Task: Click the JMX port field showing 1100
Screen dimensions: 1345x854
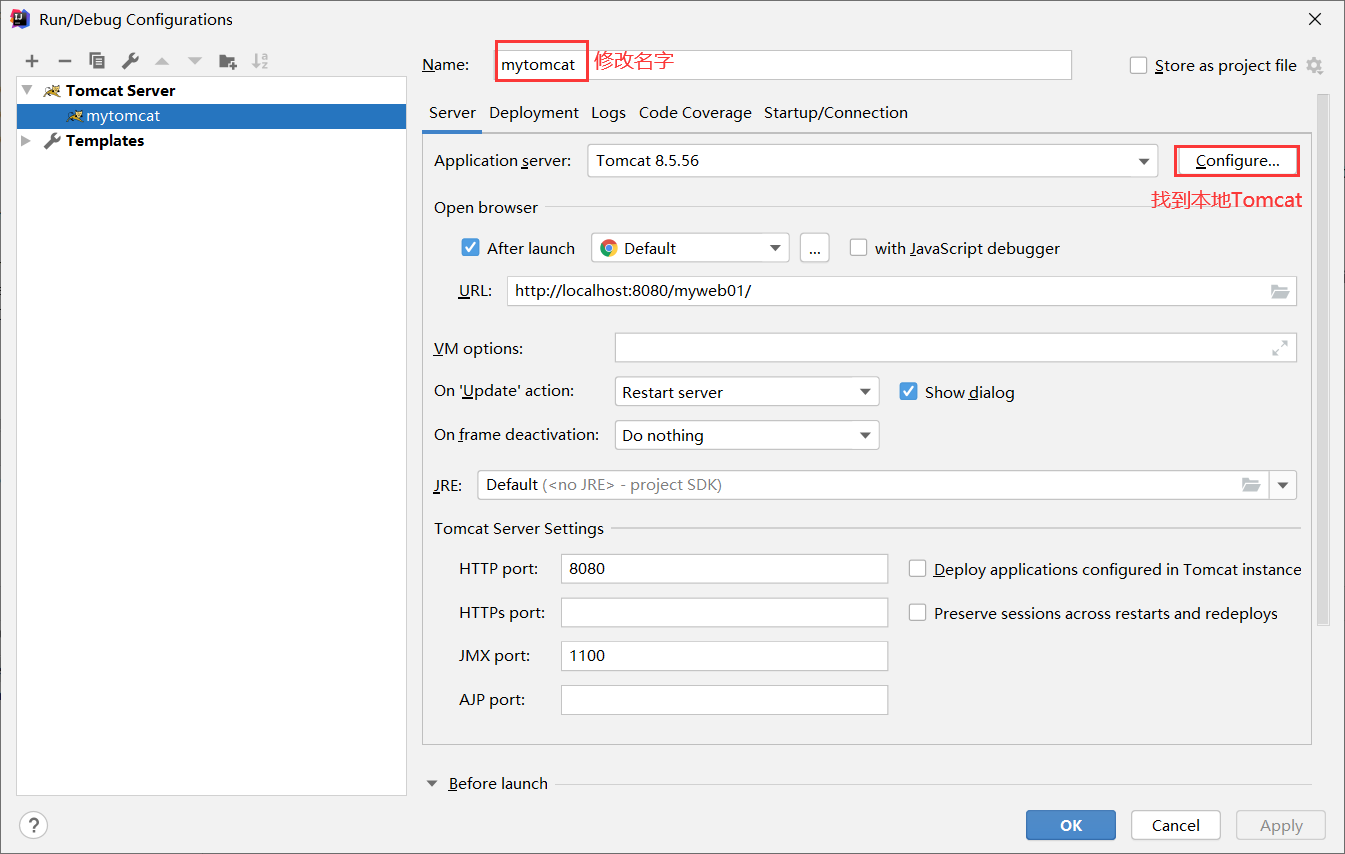Action: [x=724, y=656]
